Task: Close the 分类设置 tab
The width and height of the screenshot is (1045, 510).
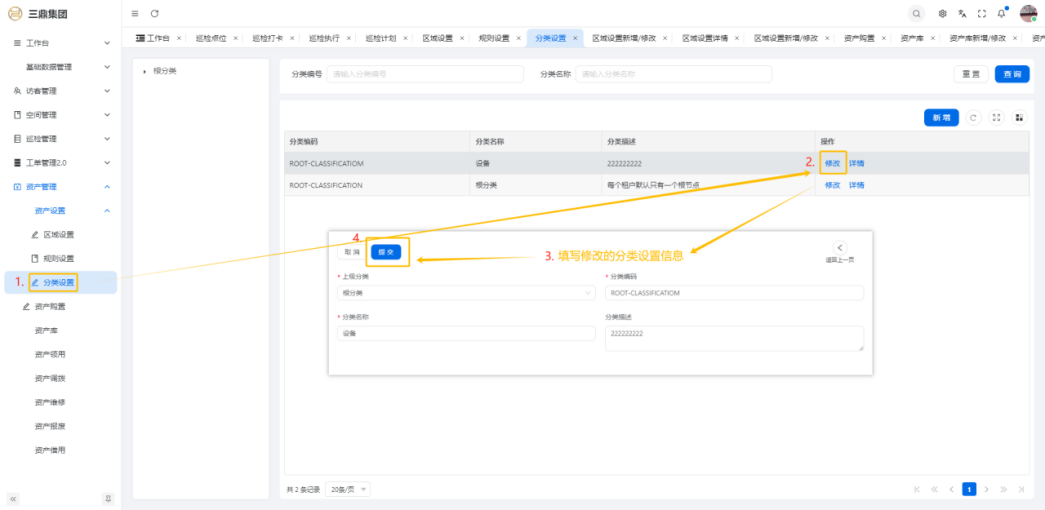Action: coord(575,38)
